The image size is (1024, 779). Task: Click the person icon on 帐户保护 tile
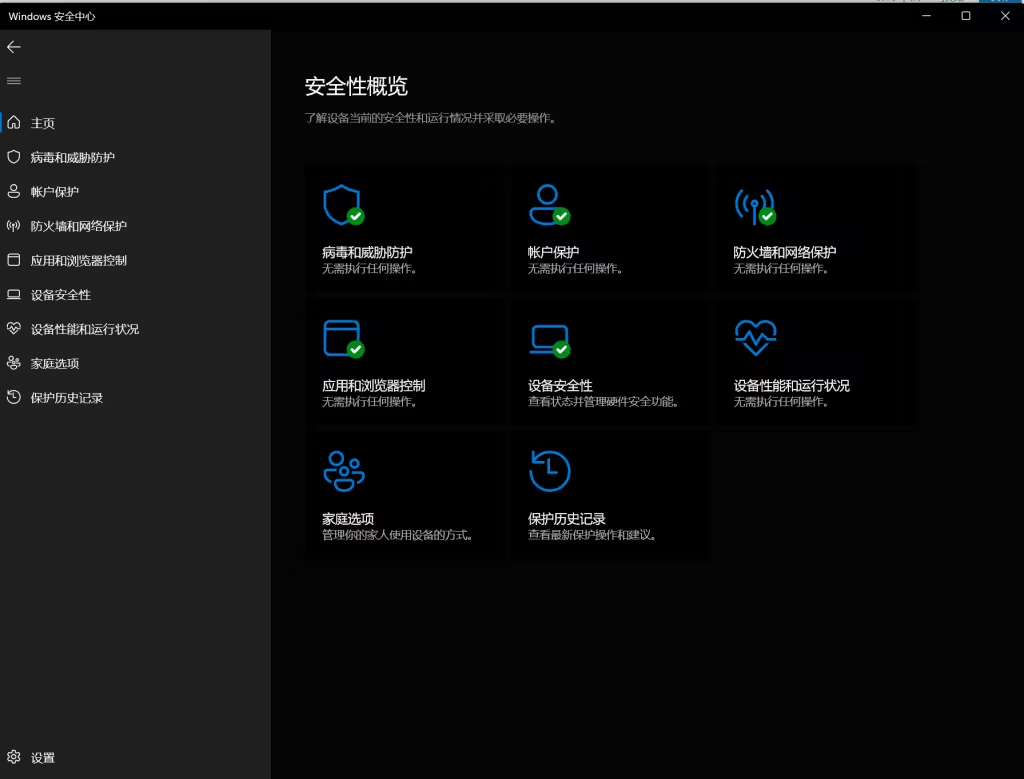[x=547, y=204]
